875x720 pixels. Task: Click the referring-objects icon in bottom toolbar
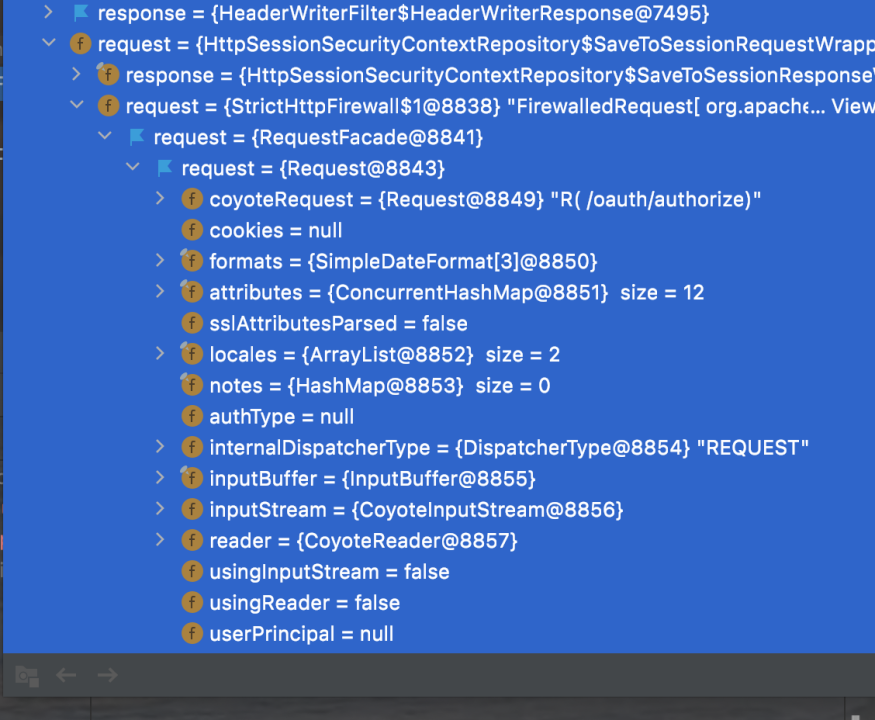26,675
